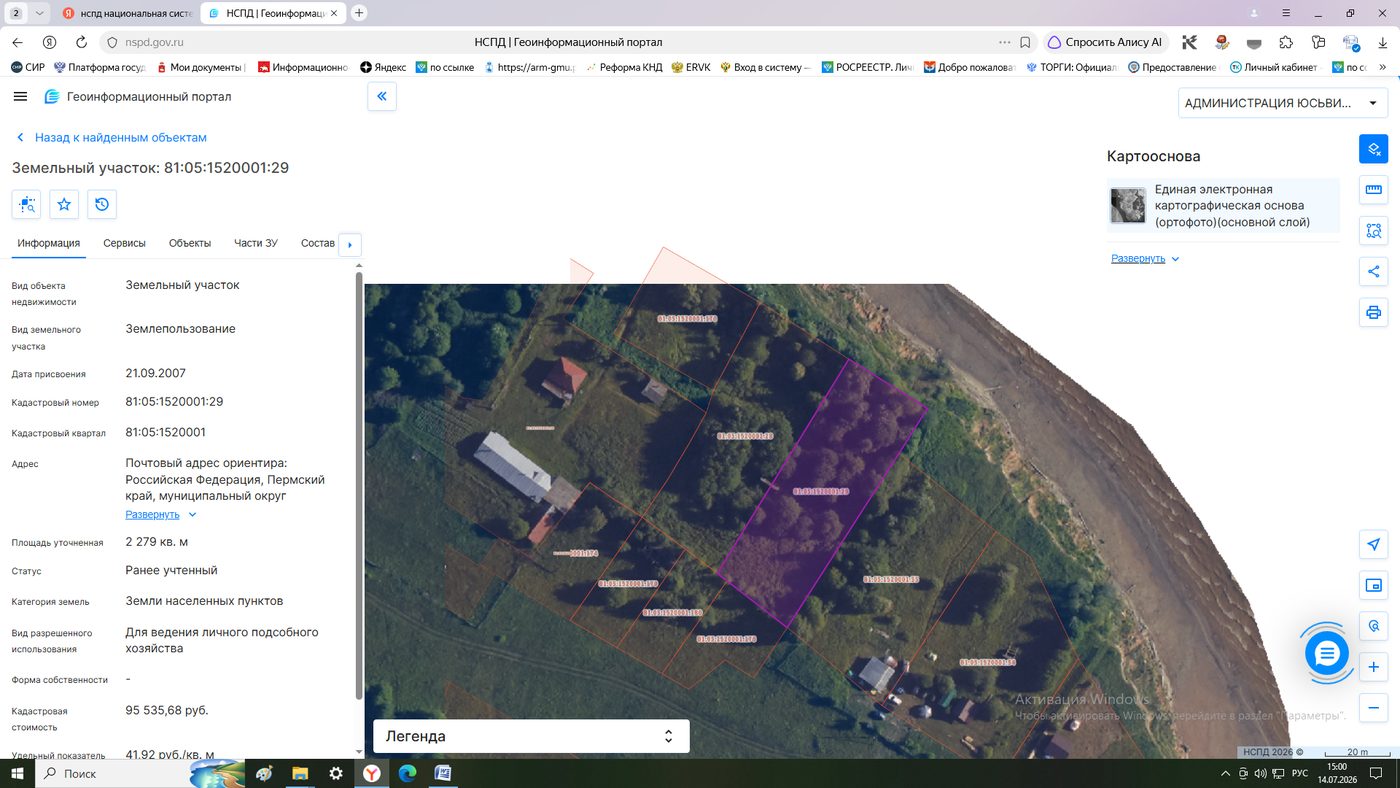This screenshot has height=788, width=1400.
Task: Print the map
Action: tap(1374, 312)
